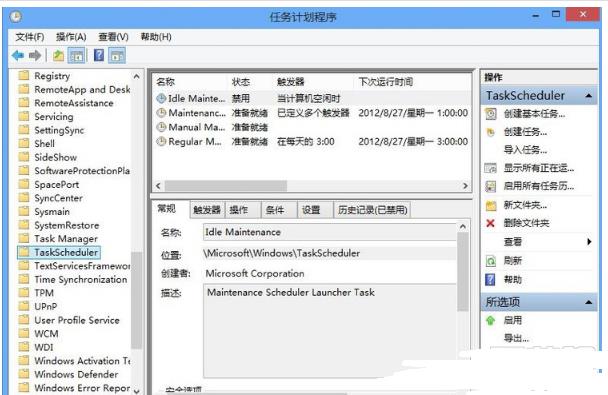Click 导出... under 所选项
The width and height of the screenshot is (608, 395).
coord(516,338)
